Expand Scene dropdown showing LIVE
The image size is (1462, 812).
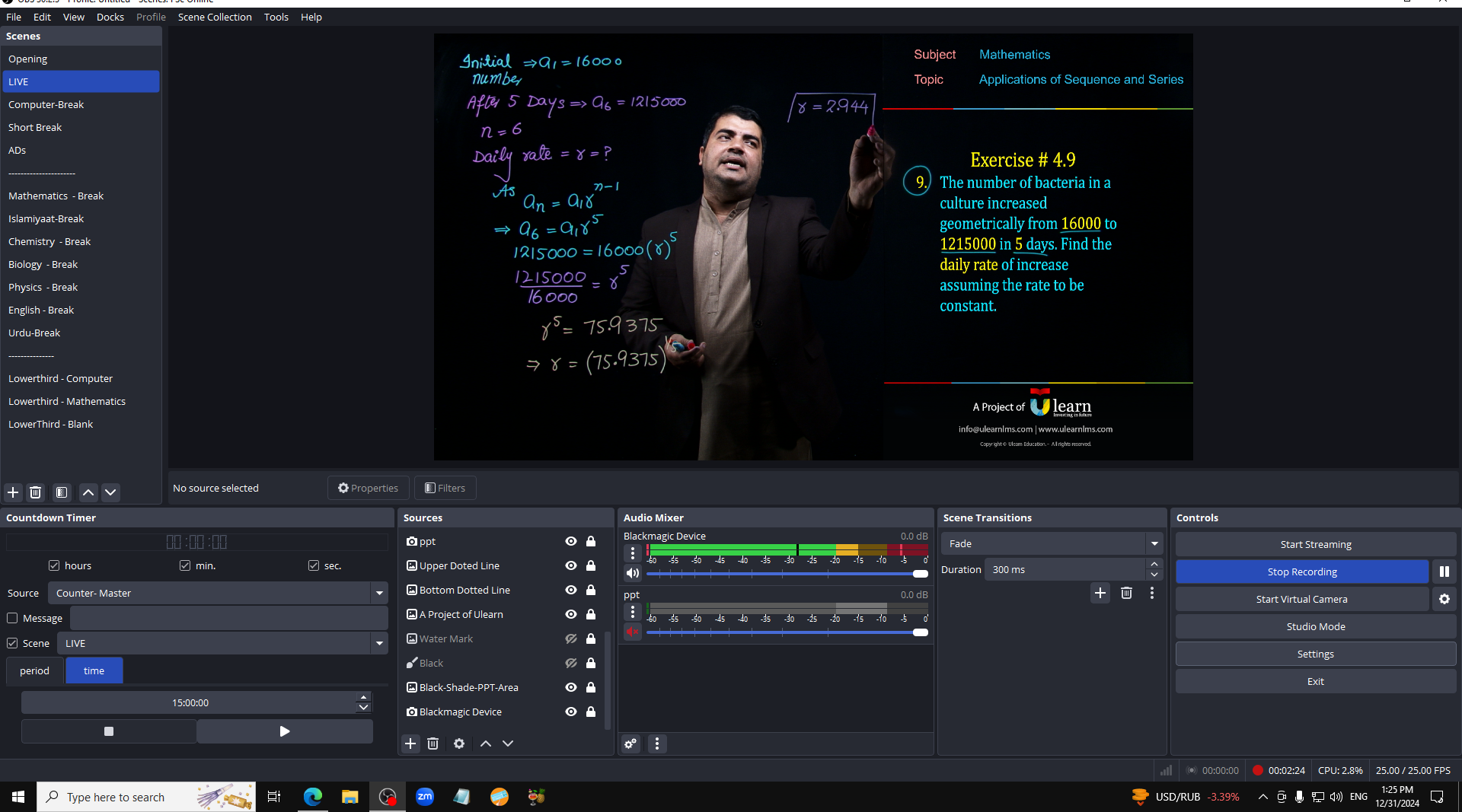click(379, 643)
